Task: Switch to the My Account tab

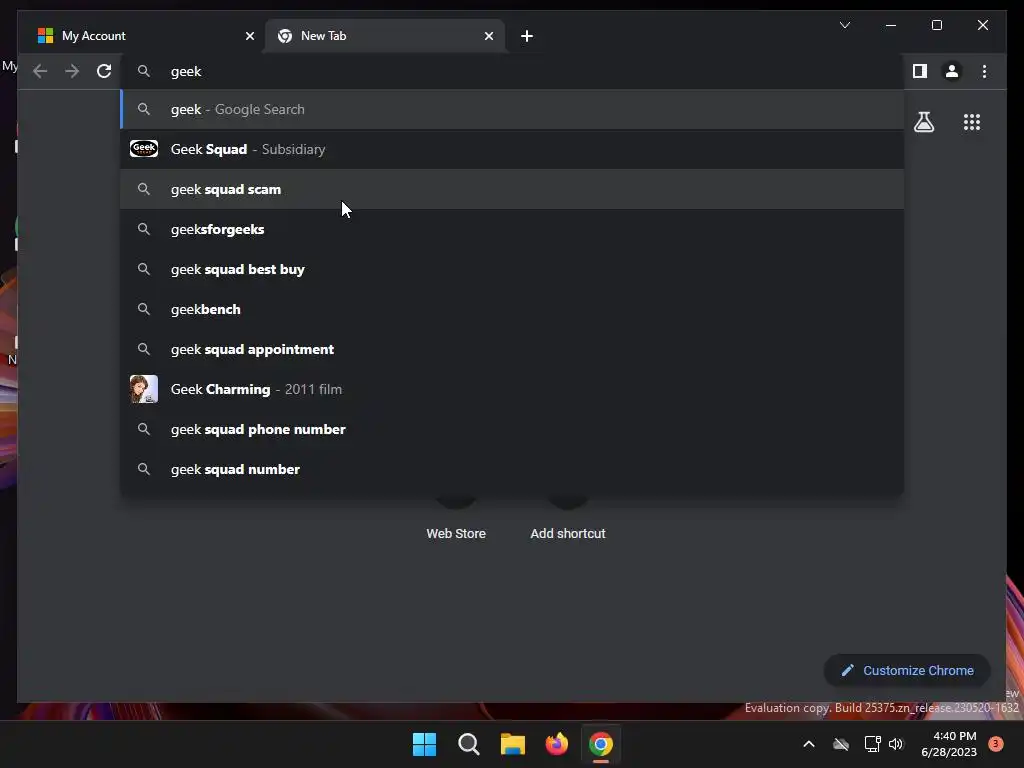Action: click(x=142, y=36)
